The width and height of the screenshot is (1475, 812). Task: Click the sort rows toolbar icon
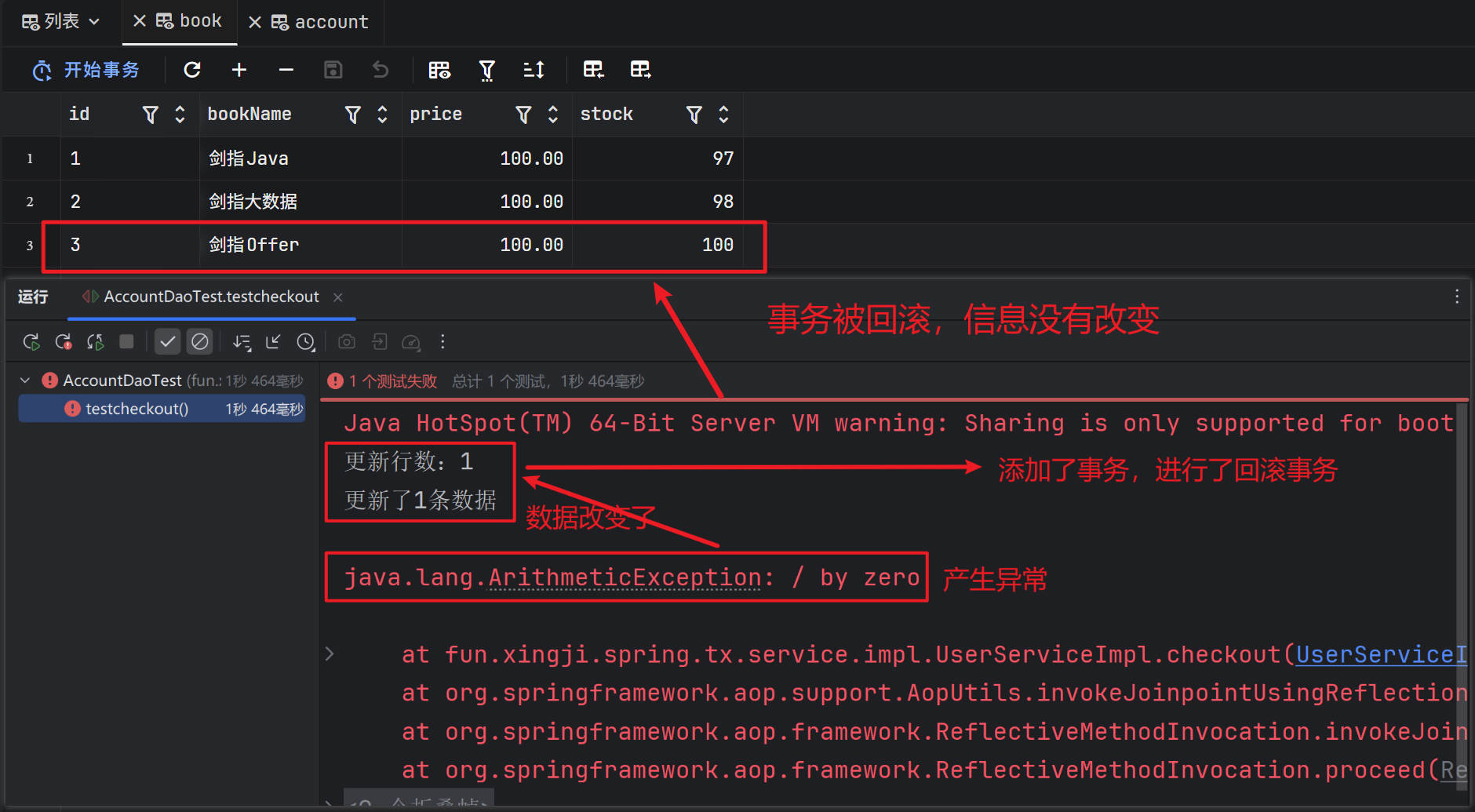pos(534,71)
